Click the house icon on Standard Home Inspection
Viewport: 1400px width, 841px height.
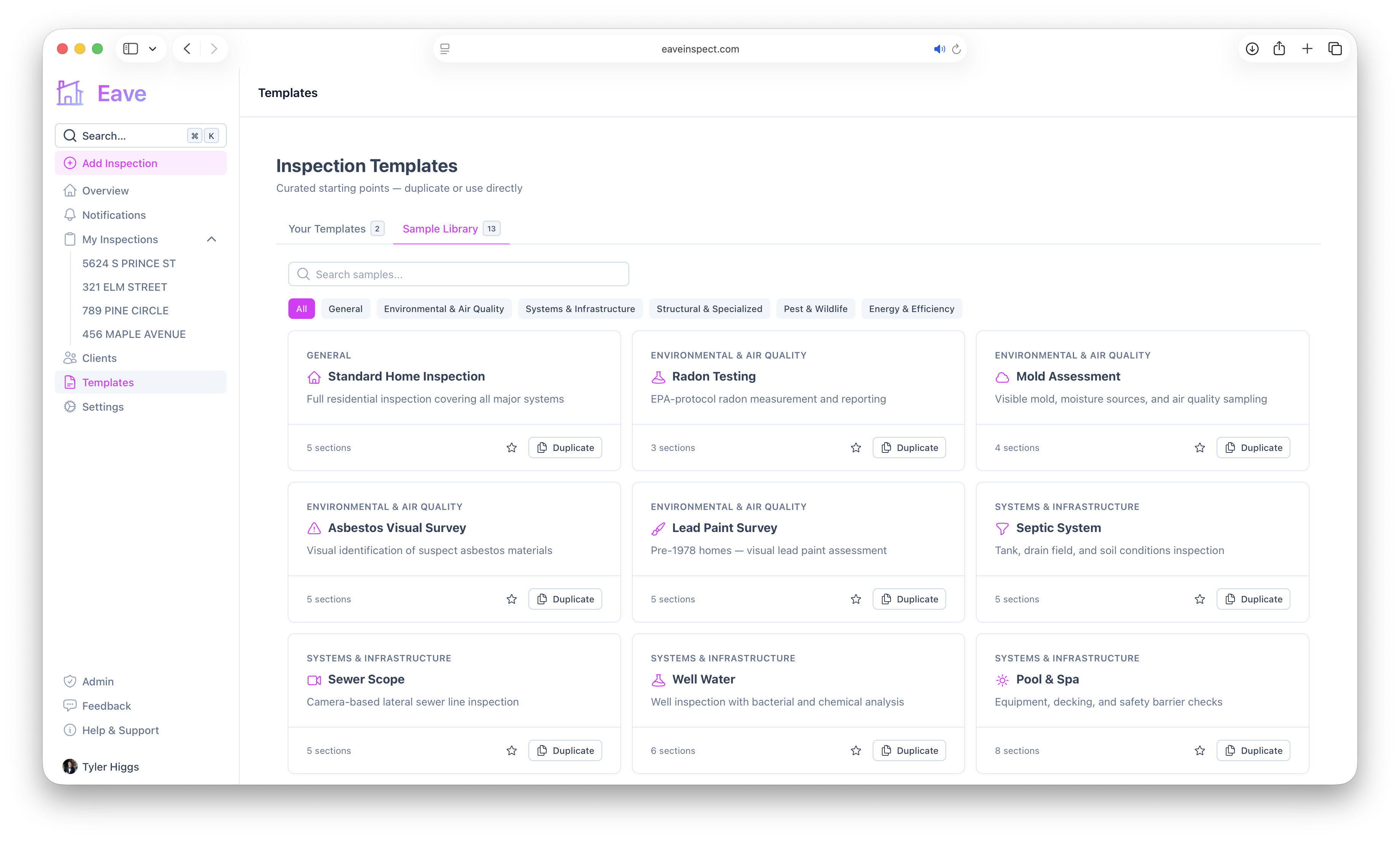(x=314, y=377)
